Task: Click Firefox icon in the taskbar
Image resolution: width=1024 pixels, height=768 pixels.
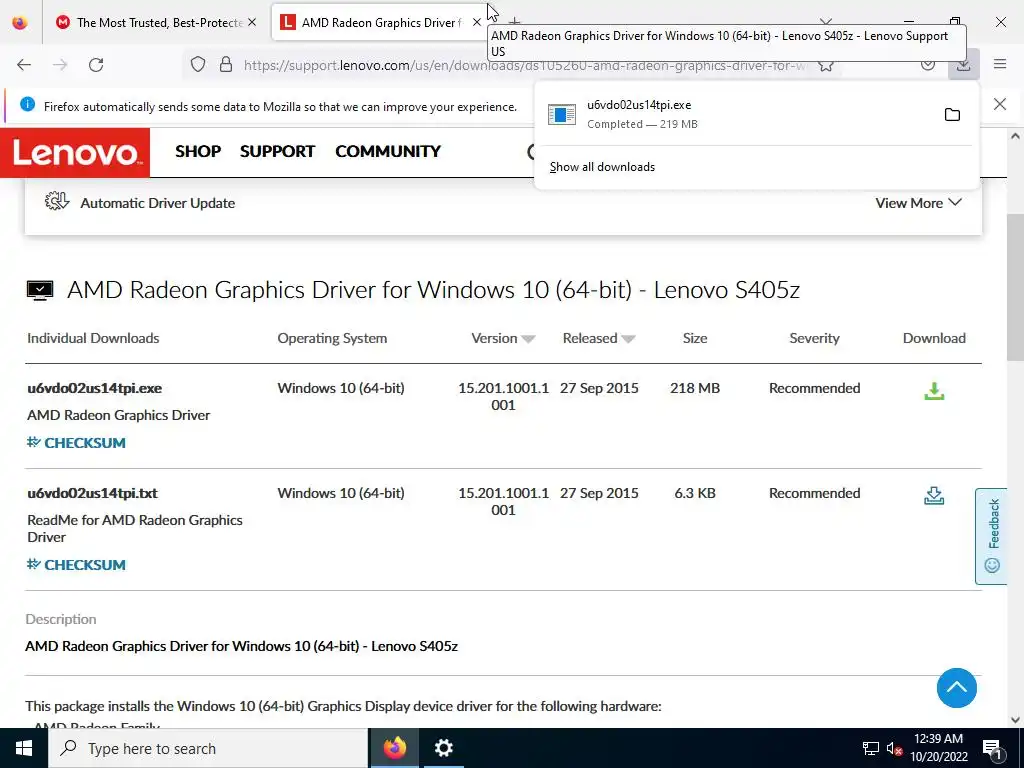Action: click(394, 748)
